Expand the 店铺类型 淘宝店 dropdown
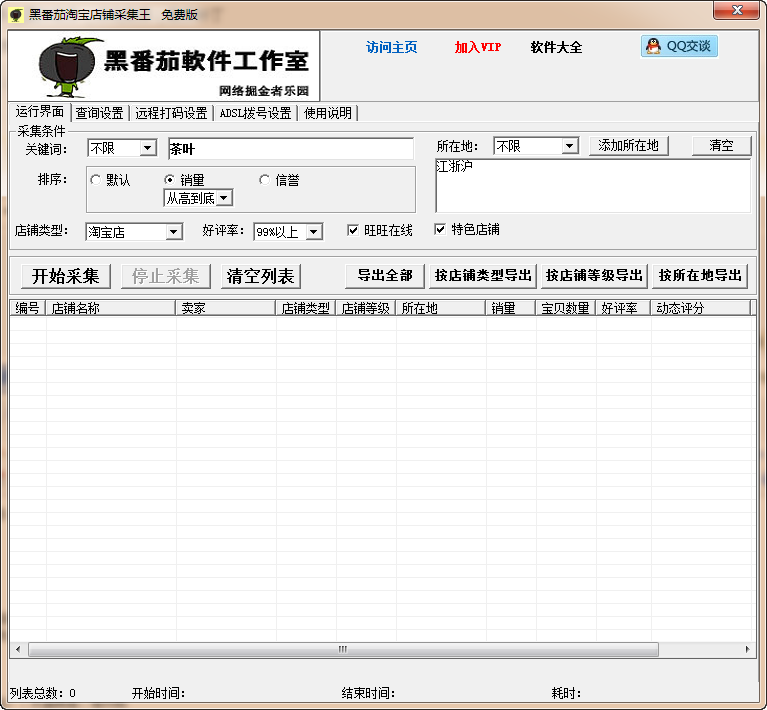Viewport: 767px width, 710px height. [173, 231]
